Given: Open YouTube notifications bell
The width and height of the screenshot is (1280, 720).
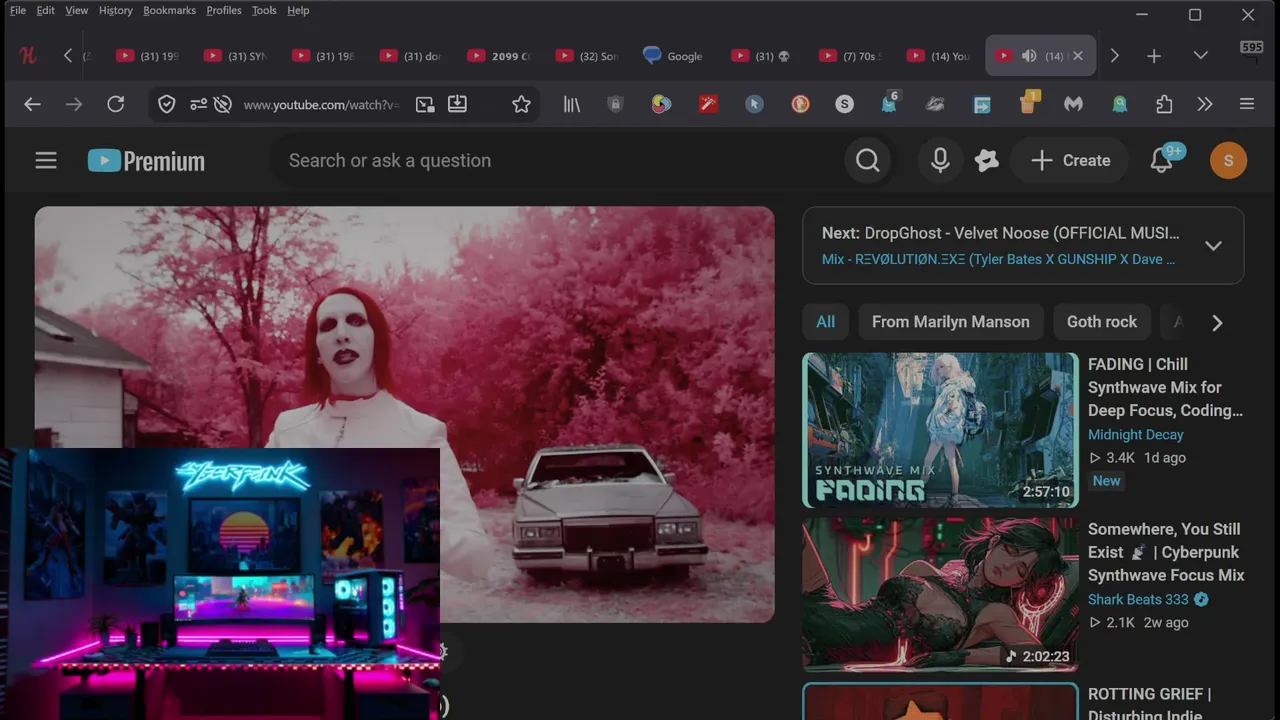Looking at the screenshot, I should tap(1162, 160).
